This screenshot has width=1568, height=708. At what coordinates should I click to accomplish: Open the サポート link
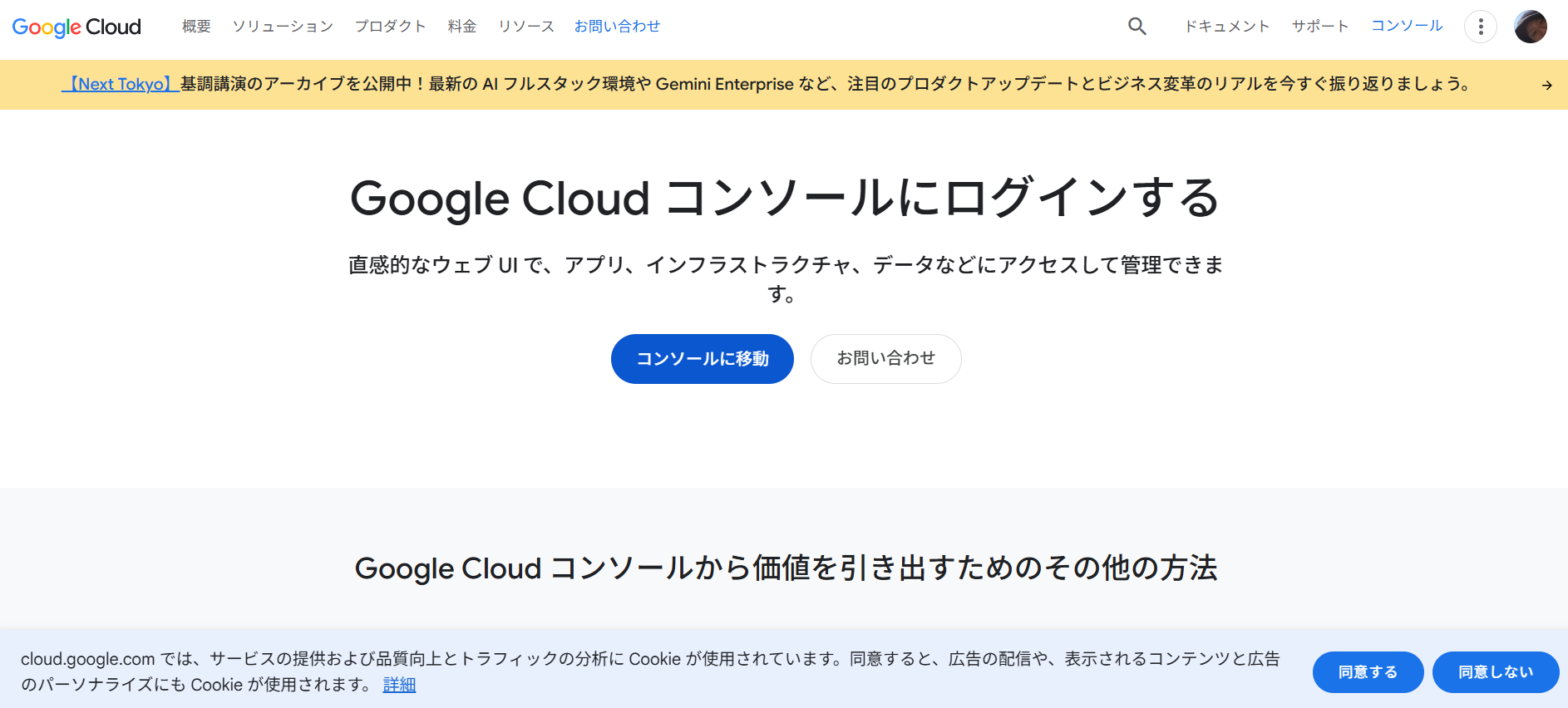click(x=1320, y=27)
